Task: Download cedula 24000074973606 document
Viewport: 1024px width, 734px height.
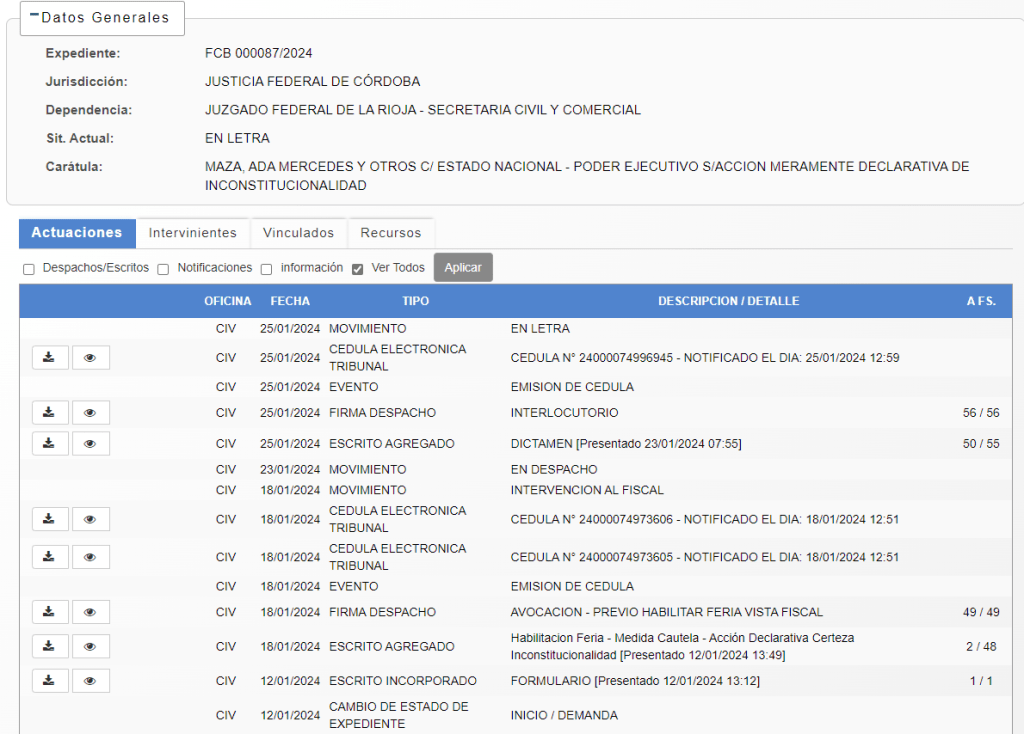Action: 50,519
